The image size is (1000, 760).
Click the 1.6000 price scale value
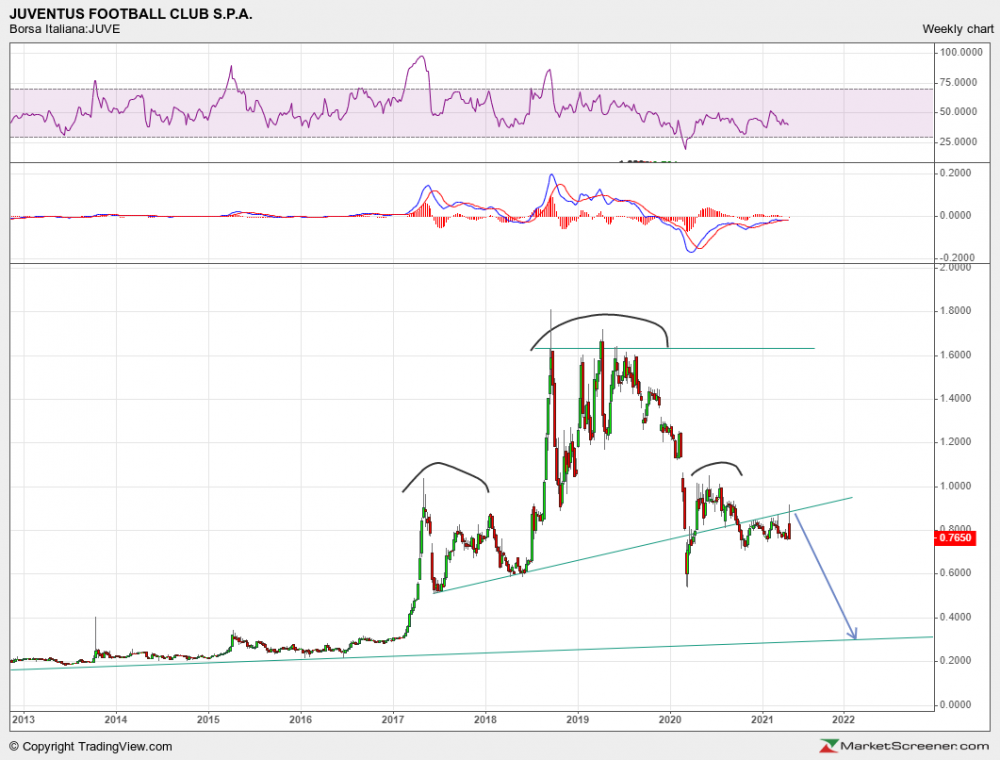point(956,355)
